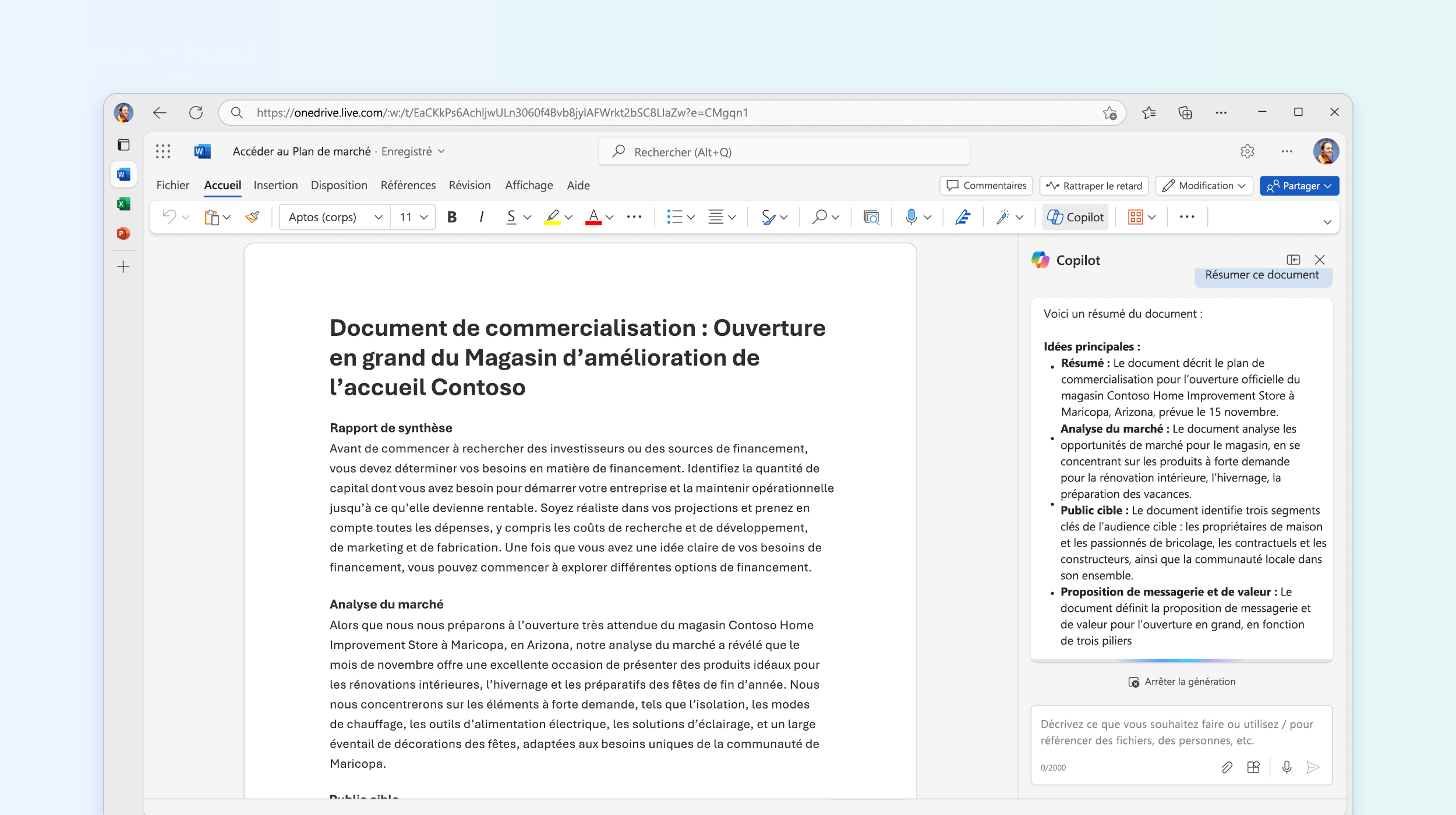Open the app launcher grid icon
Screen dimensions: 1456x815
[163, 151]
